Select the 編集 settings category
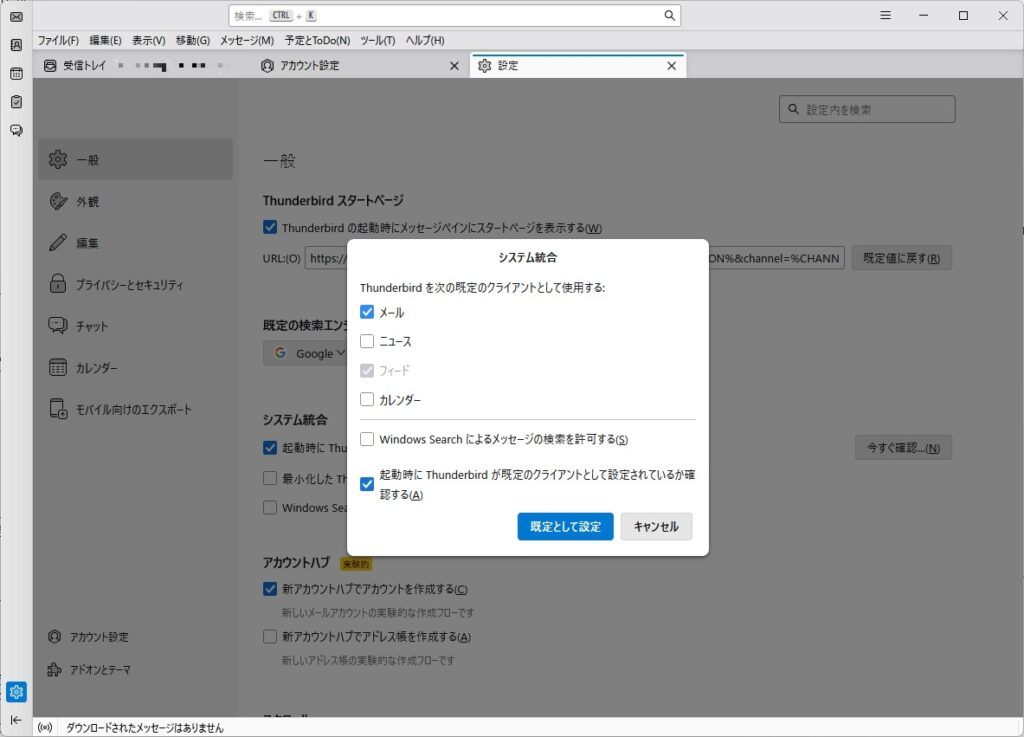 tap(135, 243)
